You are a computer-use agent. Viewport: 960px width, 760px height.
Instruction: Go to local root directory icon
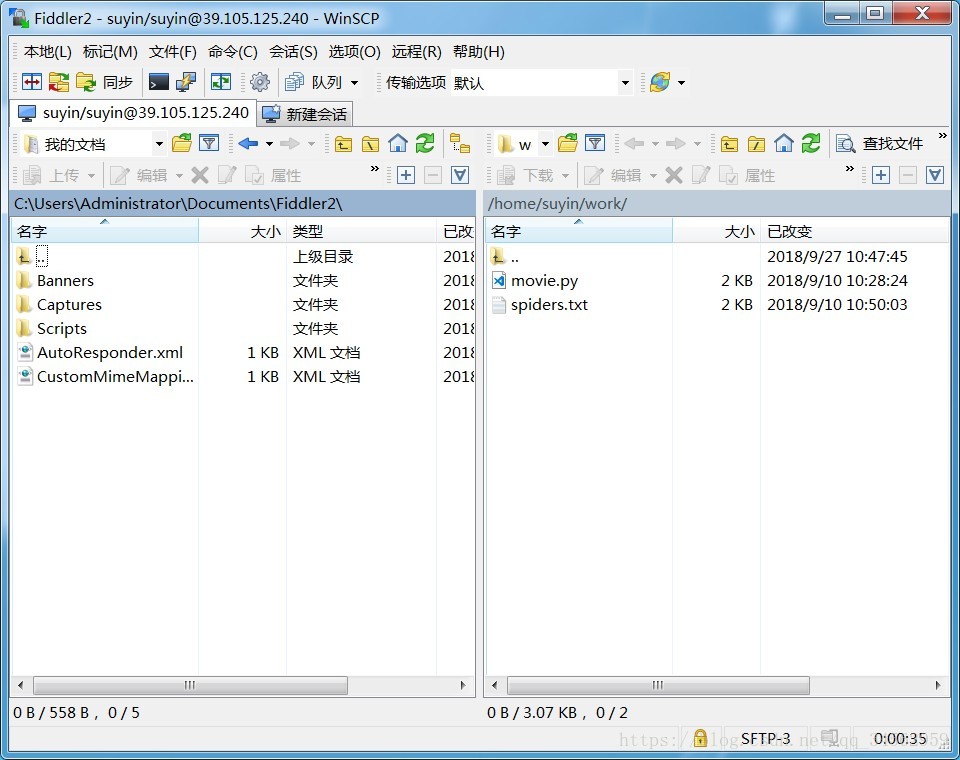click(370, 143)
